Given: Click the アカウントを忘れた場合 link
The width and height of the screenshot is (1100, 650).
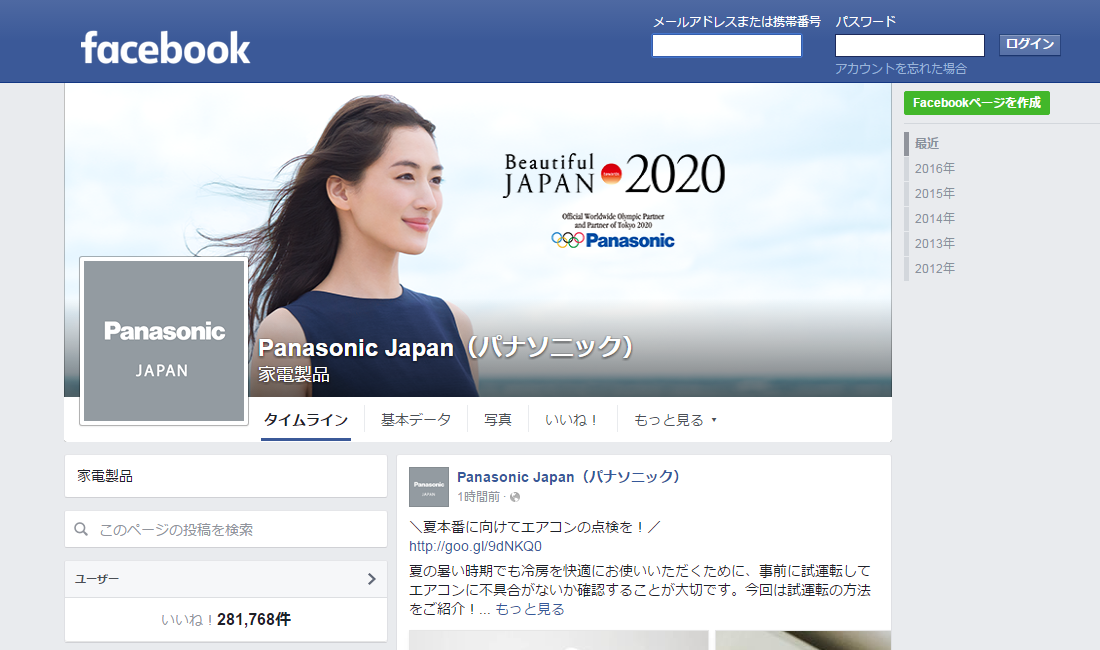Looking at the screenshot, I should [x=901, y=69].
